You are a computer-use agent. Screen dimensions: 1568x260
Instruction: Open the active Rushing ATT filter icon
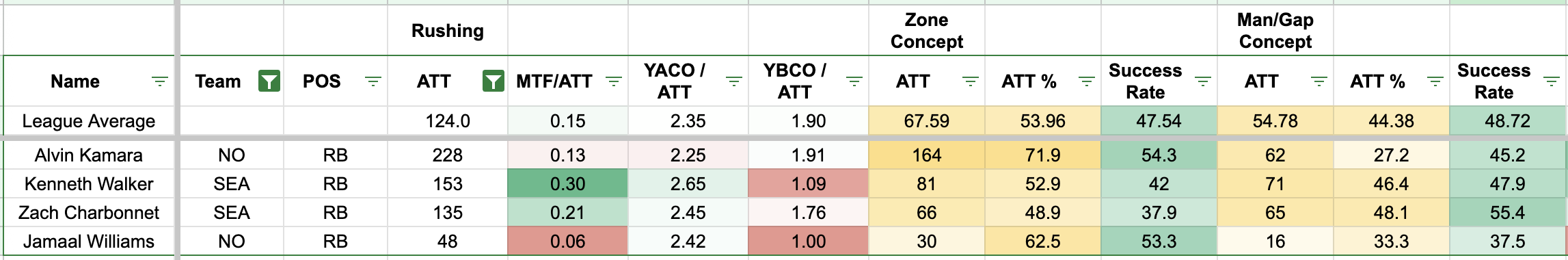point(493,81)
